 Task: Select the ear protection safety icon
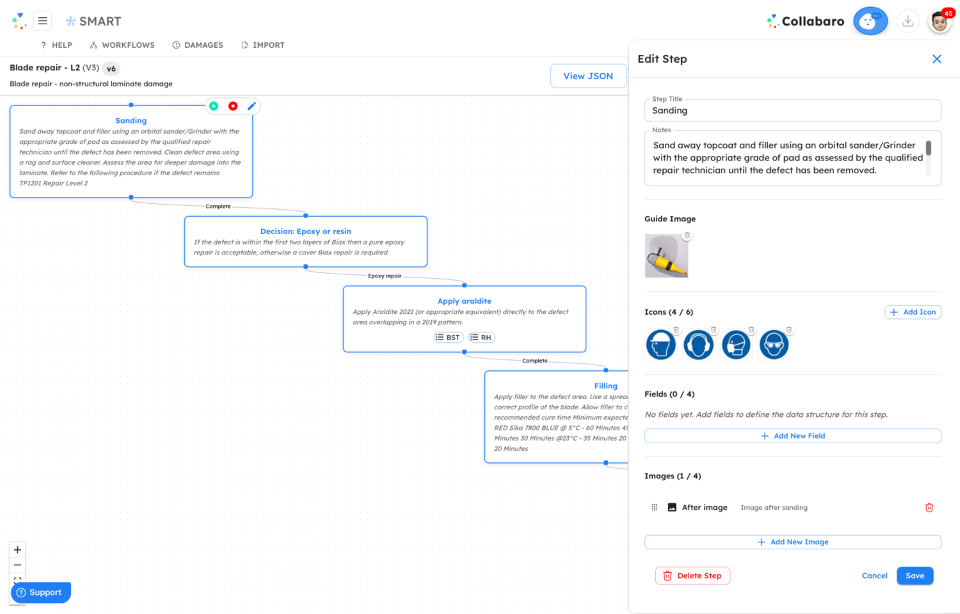pos(699,344)
